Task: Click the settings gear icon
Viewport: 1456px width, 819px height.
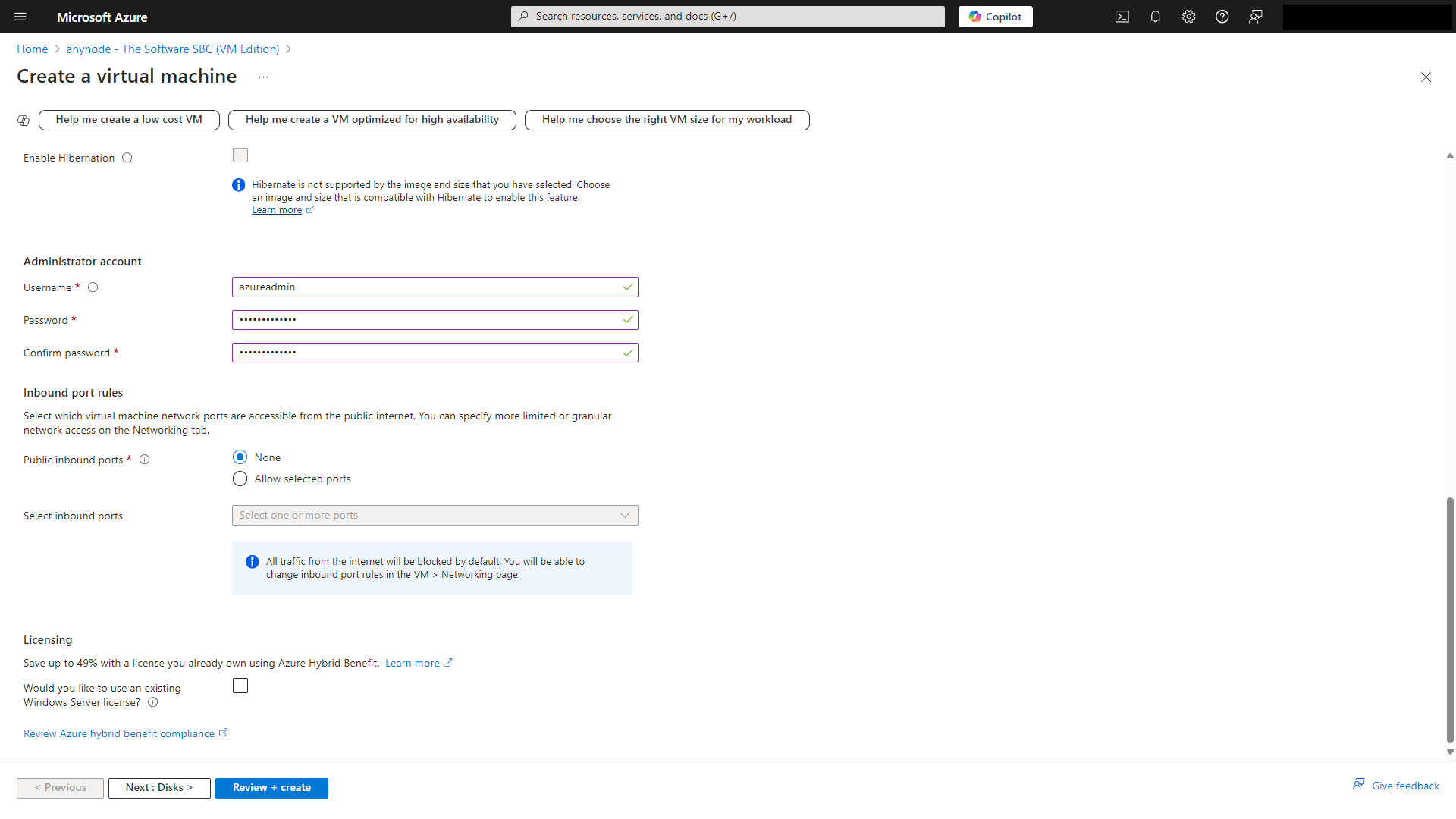Action: click(x=1188, y=17)
